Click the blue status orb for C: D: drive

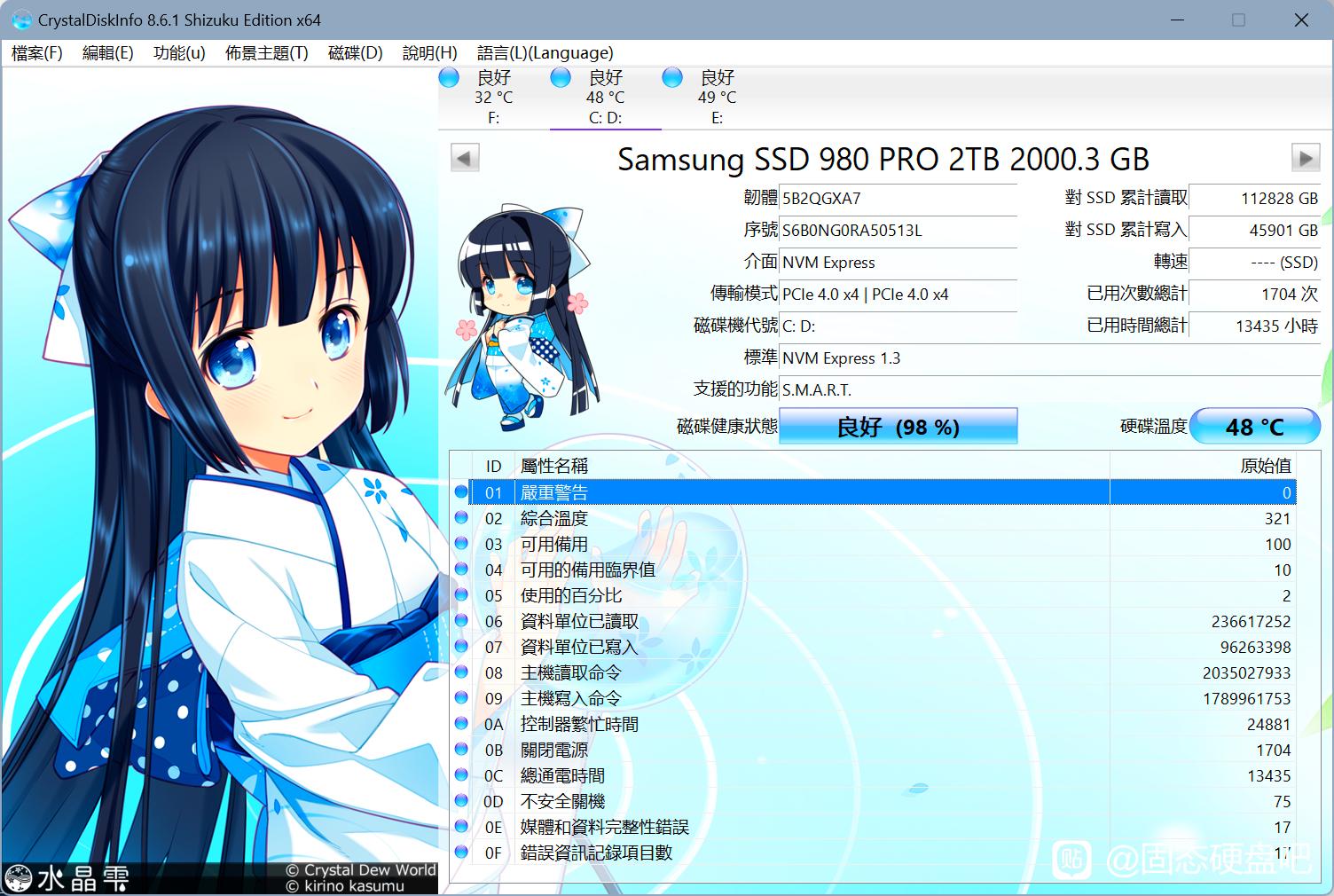click(x=561, y=78)
